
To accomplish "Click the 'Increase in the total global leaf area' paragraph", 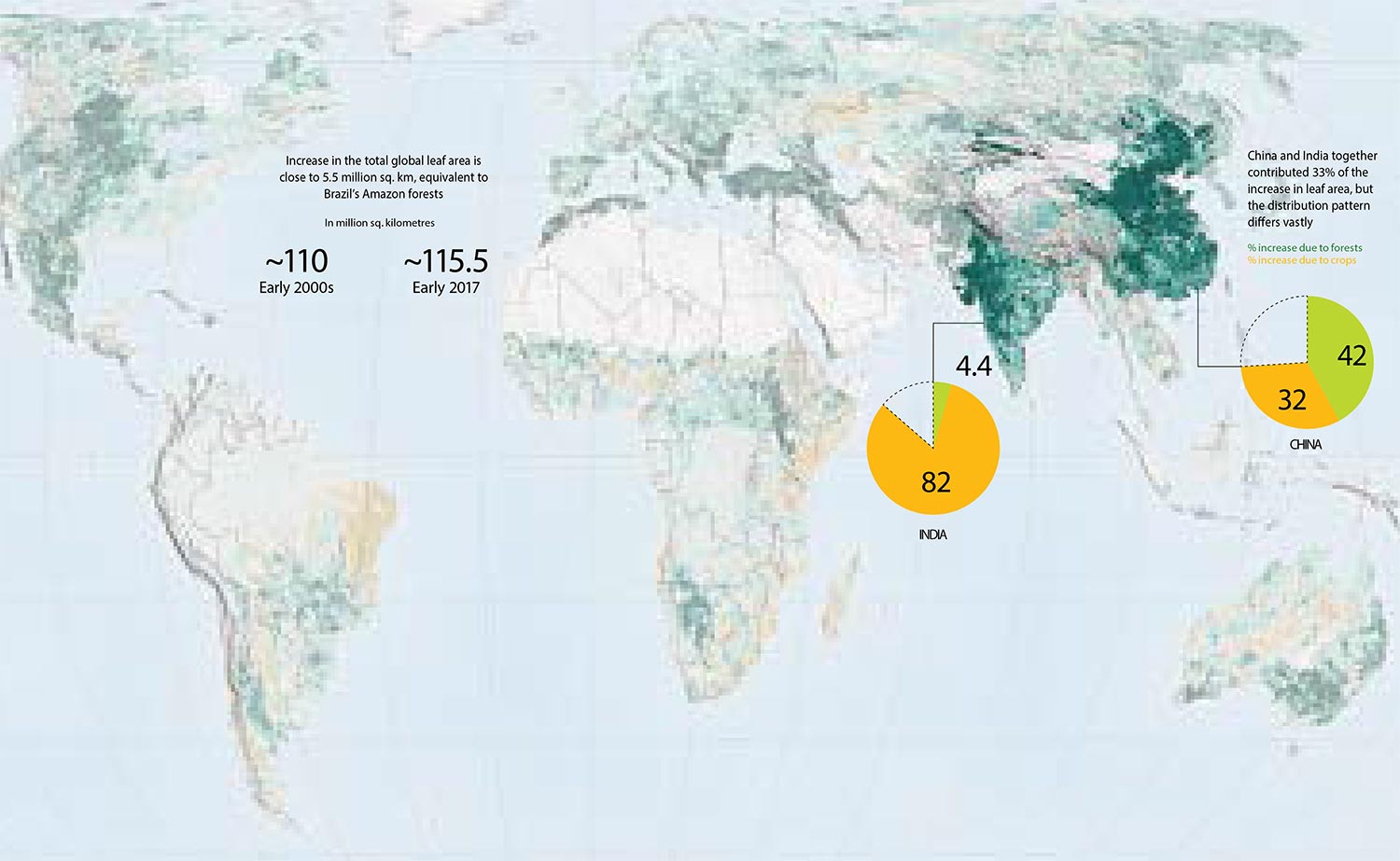I will tap(383, 177).
